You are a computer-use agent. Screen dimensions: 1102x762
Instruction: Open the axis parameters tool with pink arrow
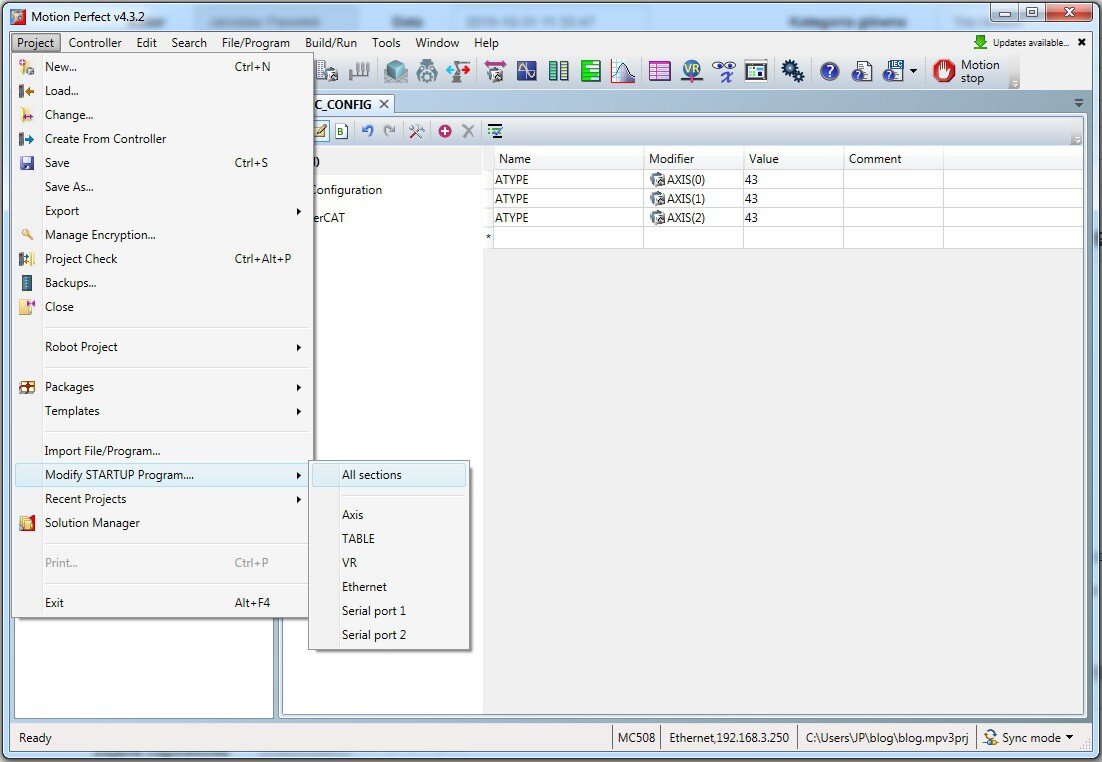495,71
